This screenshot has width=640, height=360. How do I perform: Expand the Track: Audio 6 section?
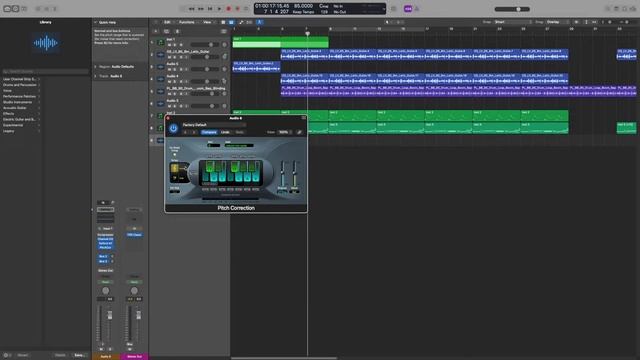pos(96,76)
